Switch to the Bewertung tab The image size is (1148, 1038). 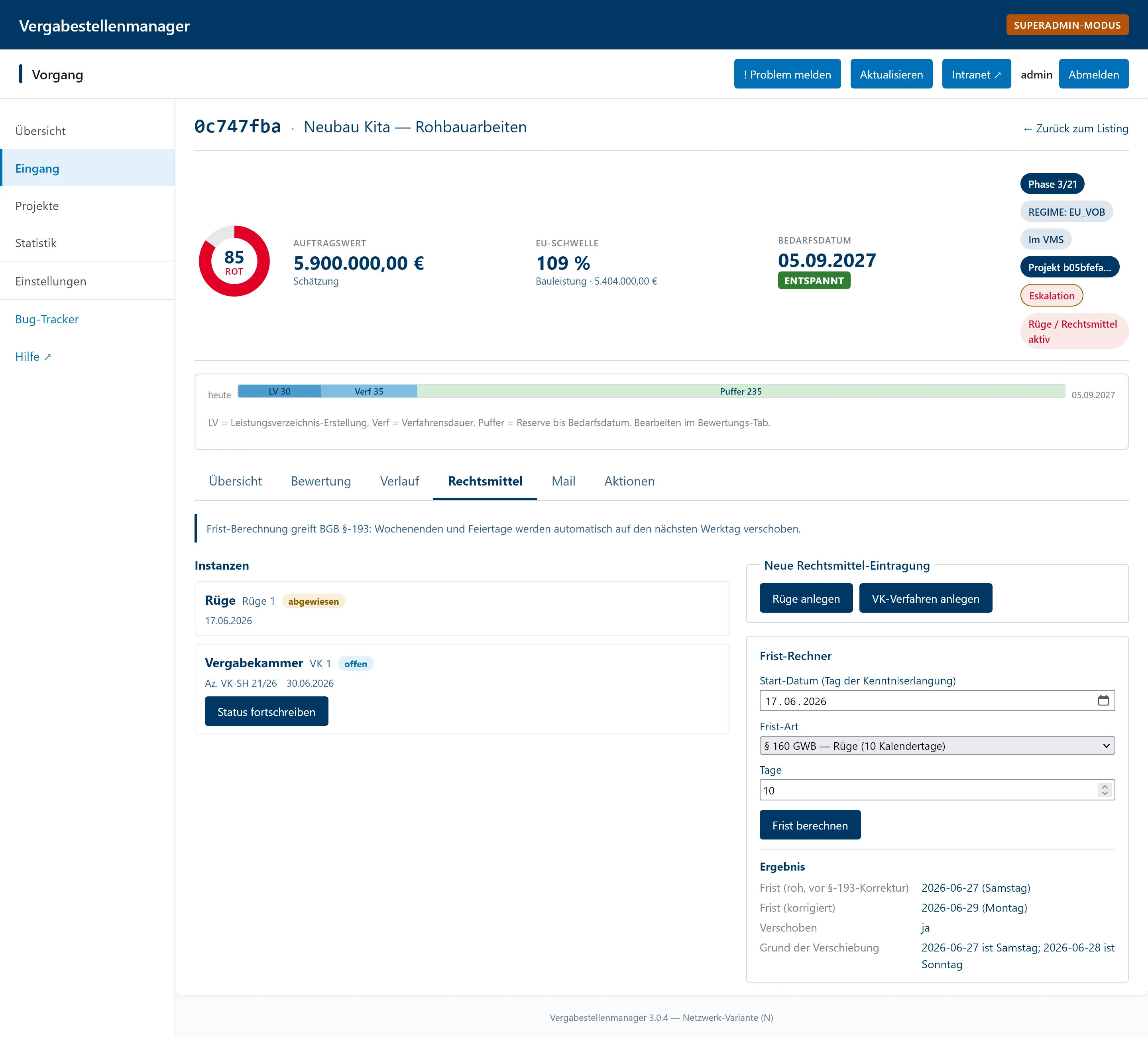click(x=320, y=481)
